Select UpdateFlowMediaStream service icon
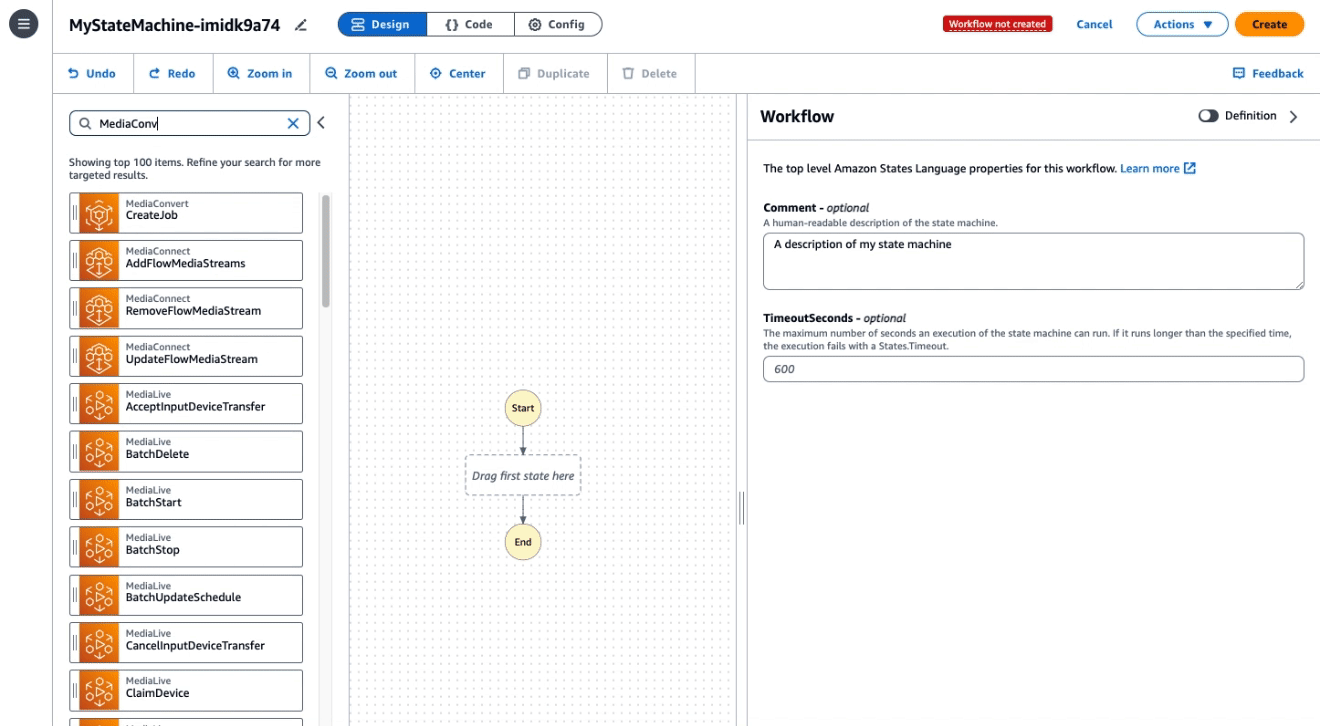This screenshot has height=726, width=1320. [x=99, y=356]
